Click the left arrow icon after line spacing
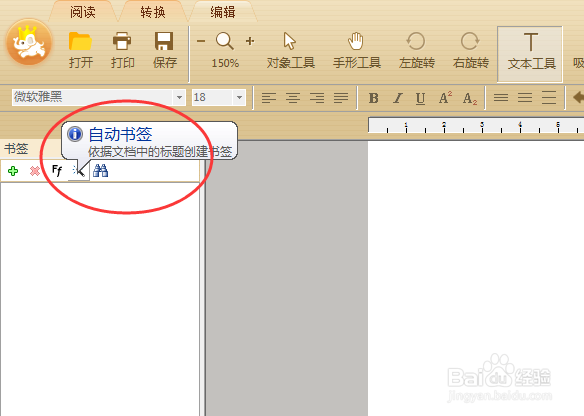584x416 pixels. pos(578,98)
